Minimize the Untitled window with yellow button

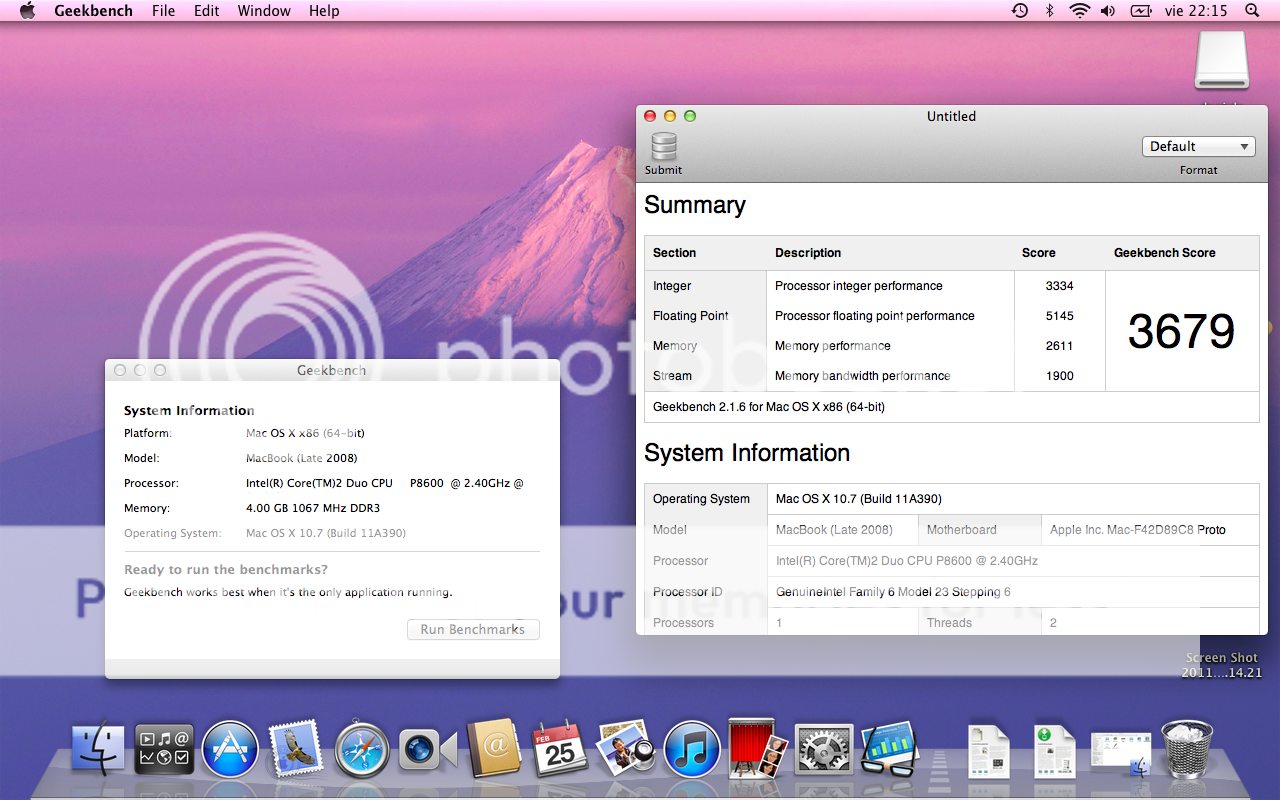[x=670, y=116]
